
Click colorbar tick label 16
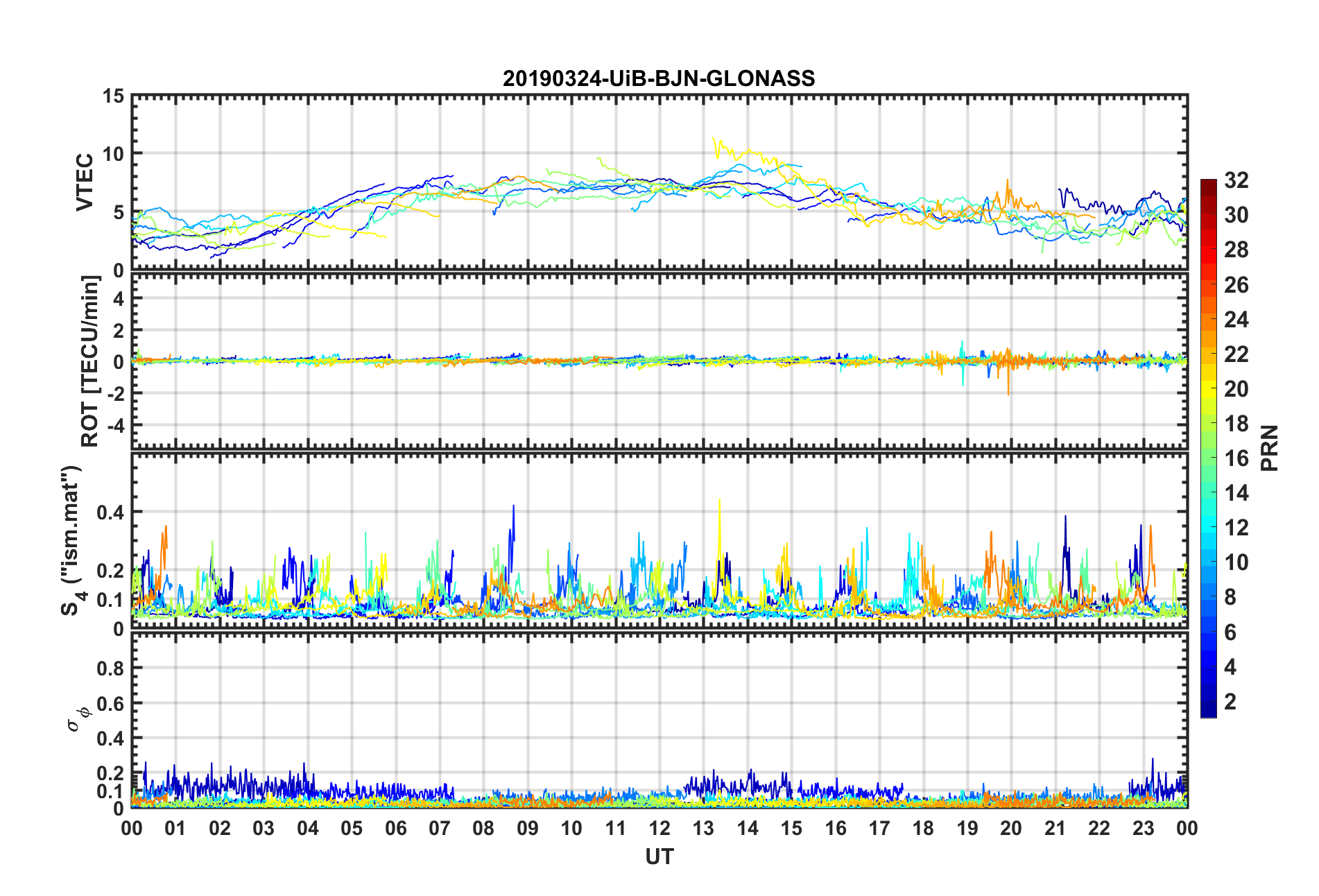click(1236, 458)
